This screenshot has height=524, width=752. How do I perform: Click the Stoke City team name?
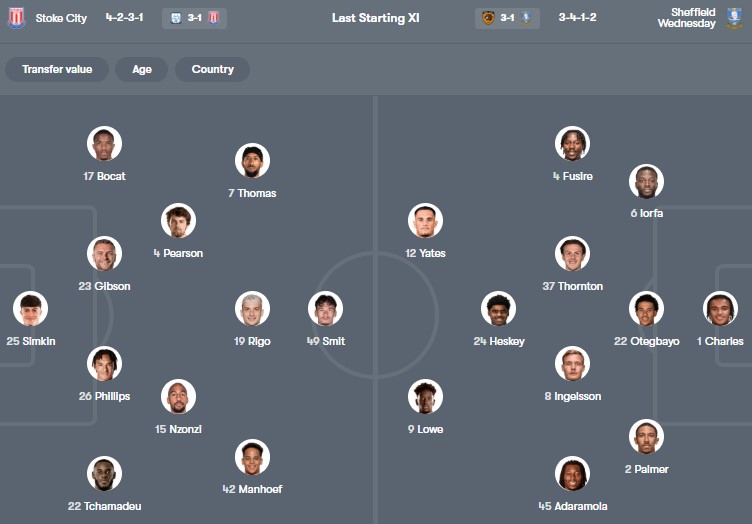pos(64,18)
